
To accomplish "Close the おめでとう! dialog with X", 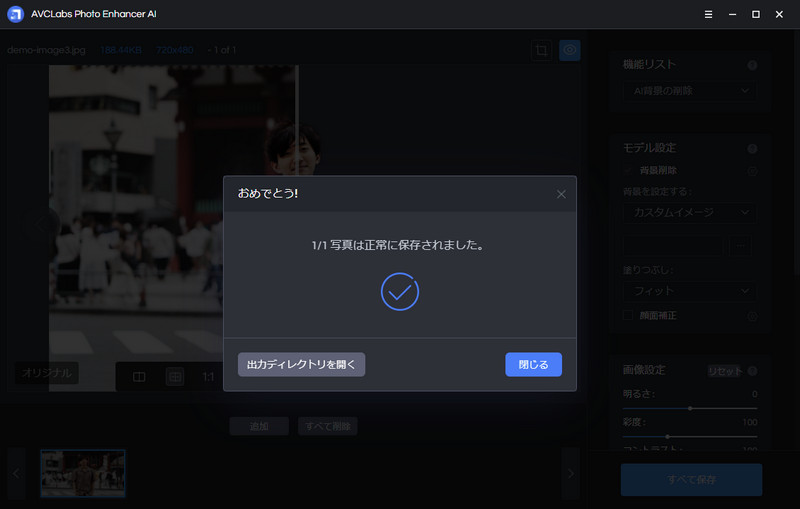I will pyautogui.click(x=561, y=194).
